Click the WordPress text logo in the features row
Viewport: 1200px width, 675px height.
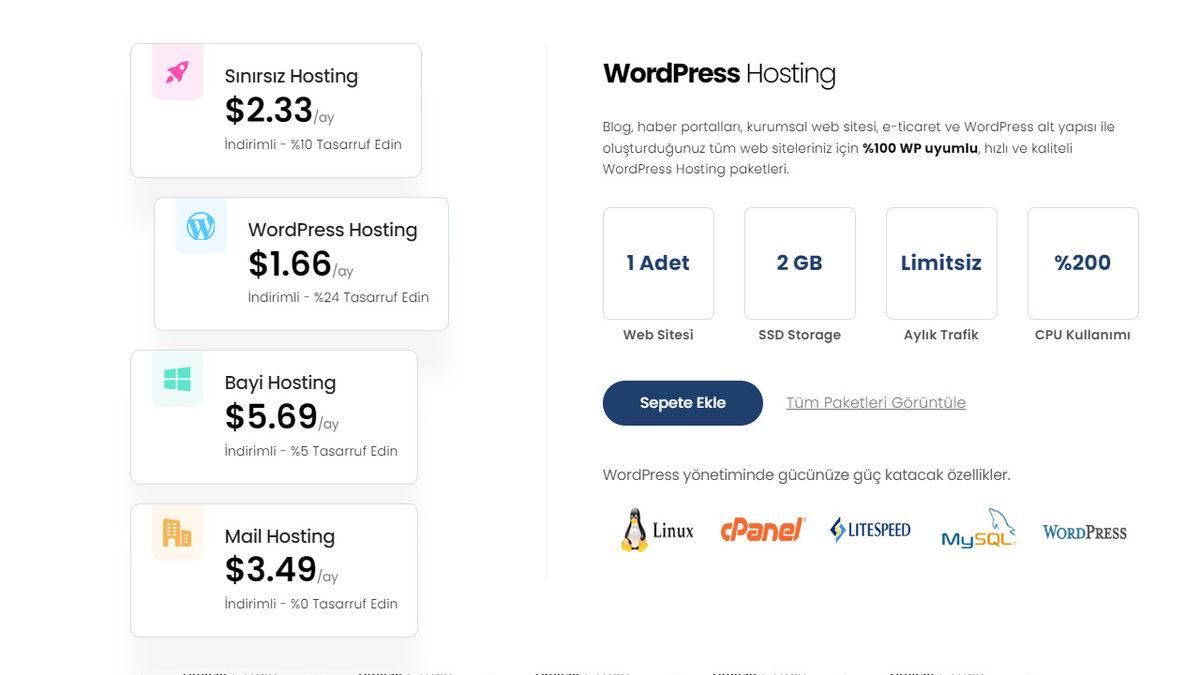[x=1084, y=532]
